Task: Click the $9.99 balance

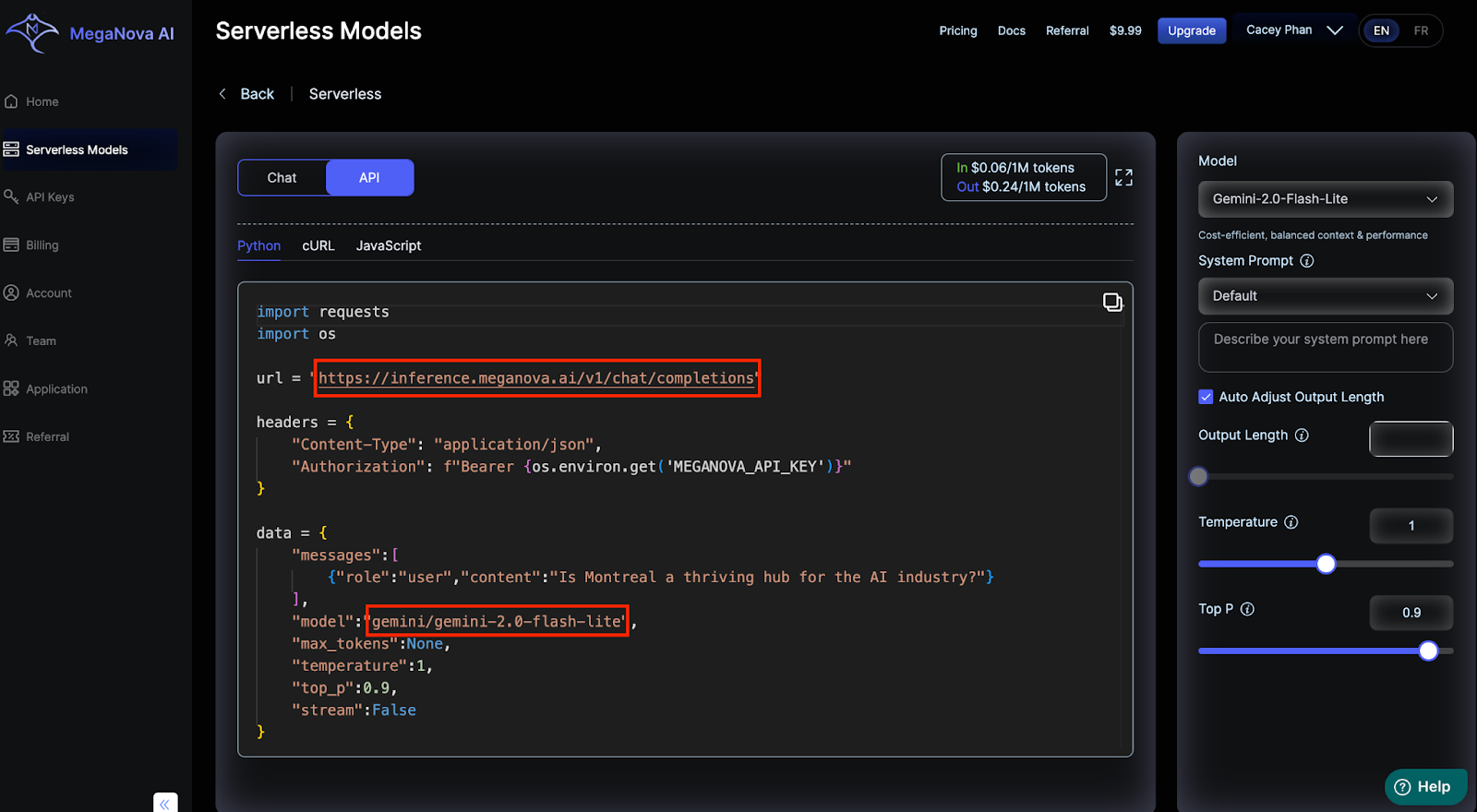Action: [1125, 30]
